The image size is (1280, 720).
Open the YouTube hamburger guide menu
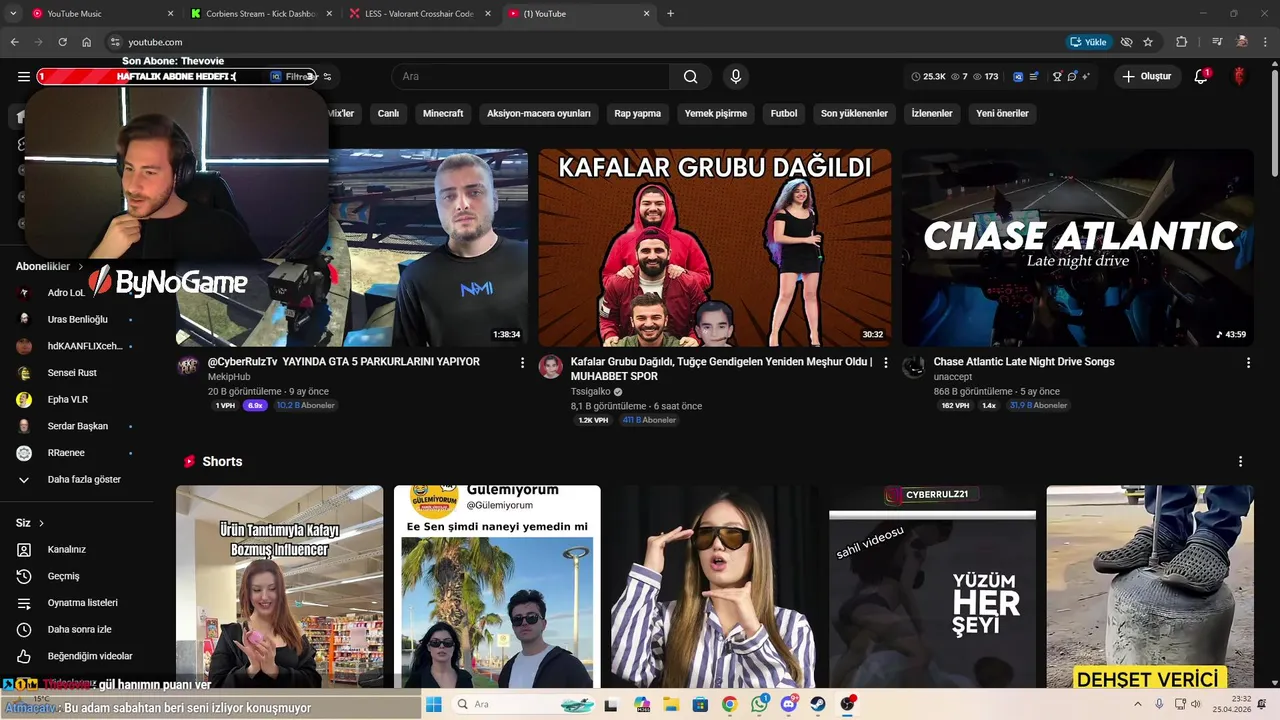24,77
